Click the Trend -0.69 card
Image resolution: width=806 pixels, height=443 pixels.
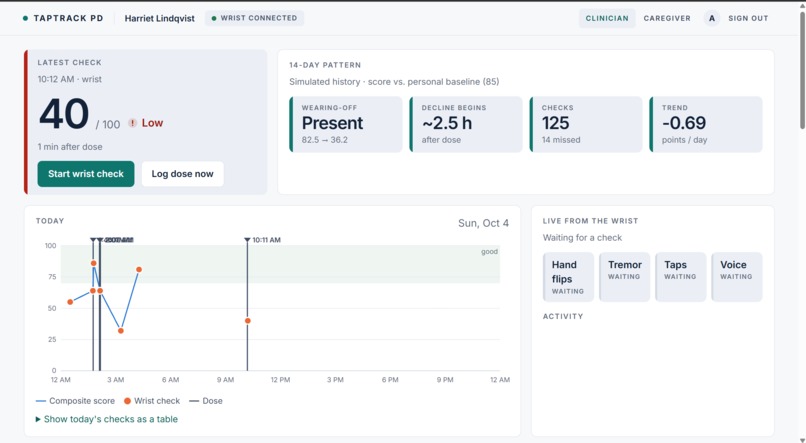point(706,124)
